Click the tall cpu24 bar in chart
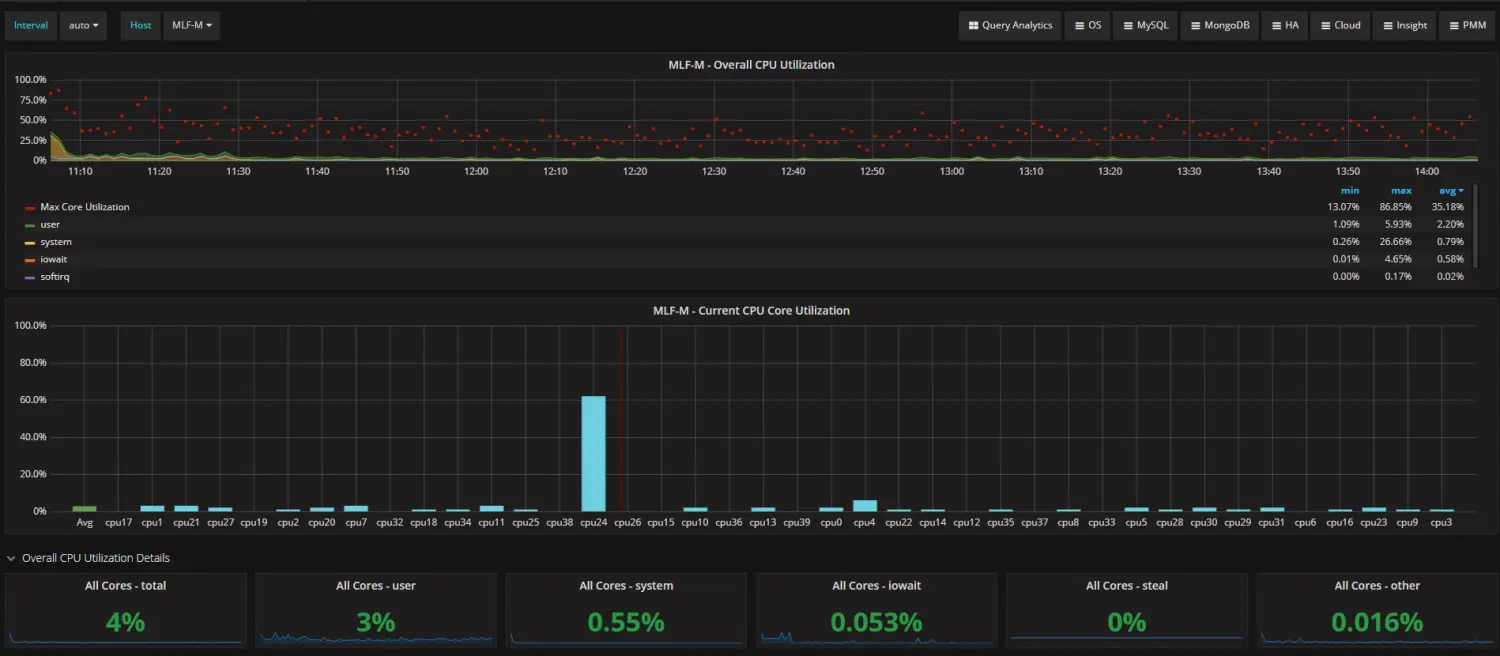The image size is (1500, 656). point(594,453)
